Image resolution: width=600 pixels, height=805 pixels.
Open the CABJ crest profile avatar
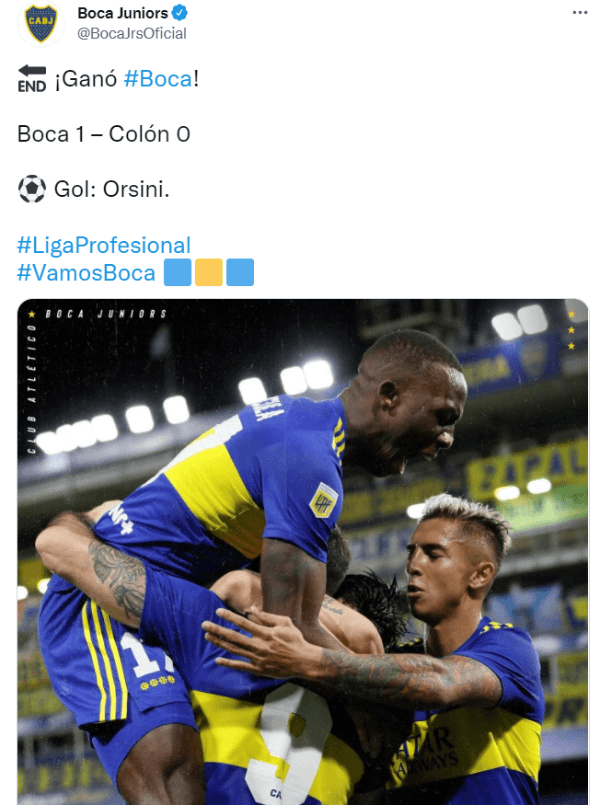tap(41, 23)
